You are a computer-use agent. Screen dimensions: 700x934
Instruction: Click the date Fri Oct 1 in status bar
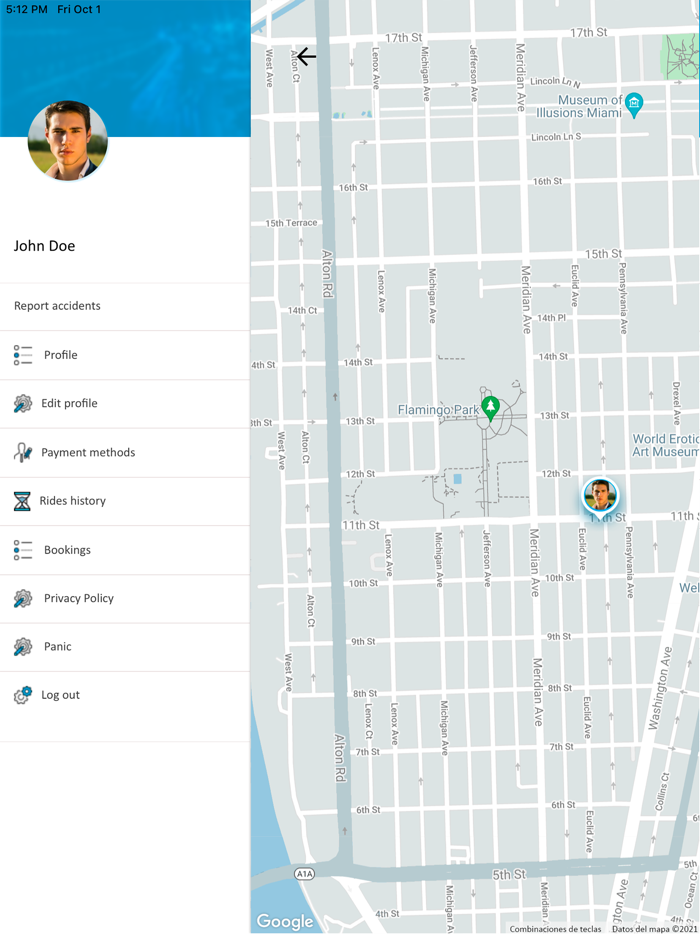[79, 10]
